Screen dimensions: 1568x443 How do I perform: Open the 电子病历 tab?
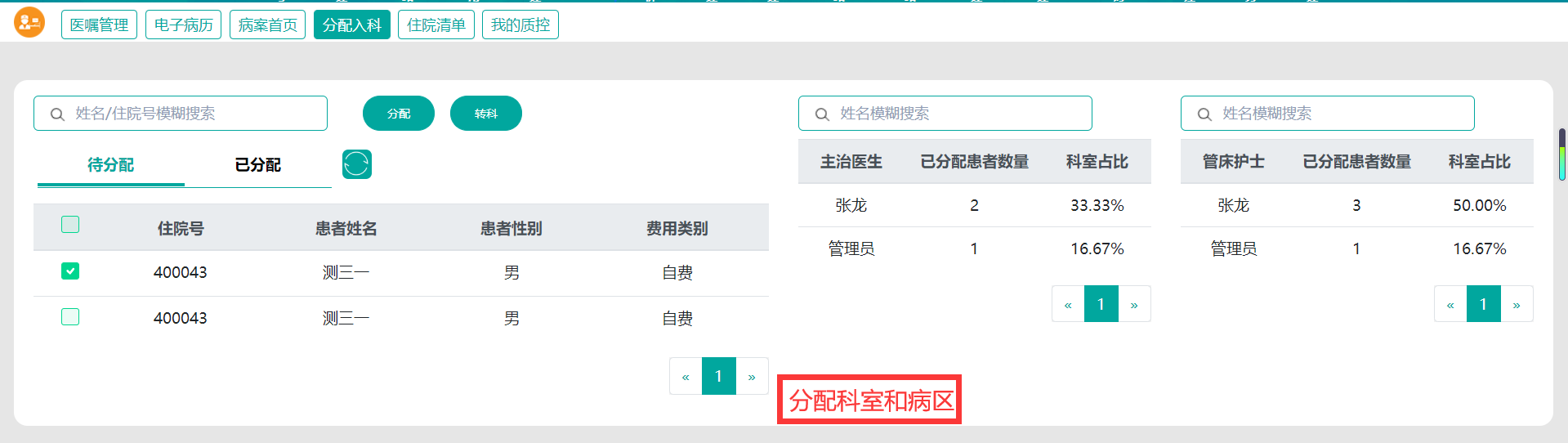point(183,25)
